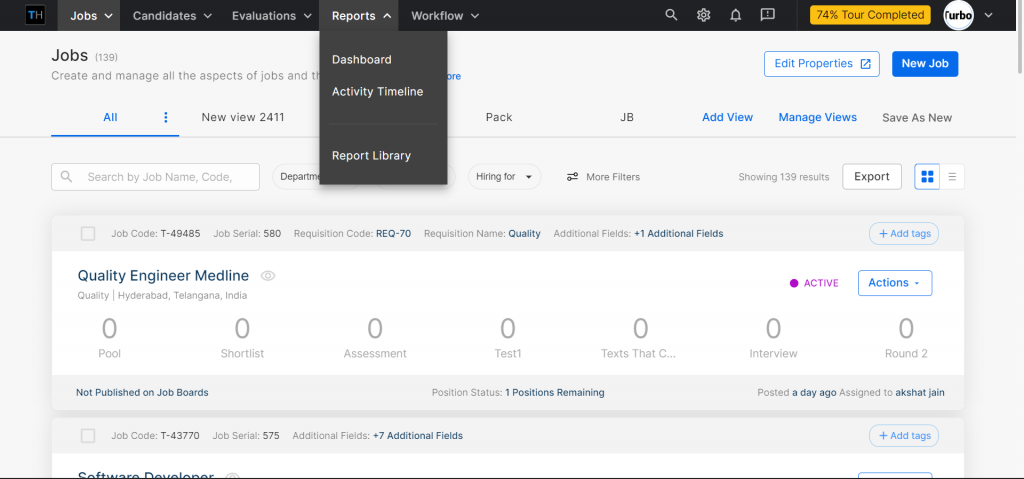This screenshot has height=479, width=1024.
Task: Click the feedback chat icon
Action: point(767,15)
